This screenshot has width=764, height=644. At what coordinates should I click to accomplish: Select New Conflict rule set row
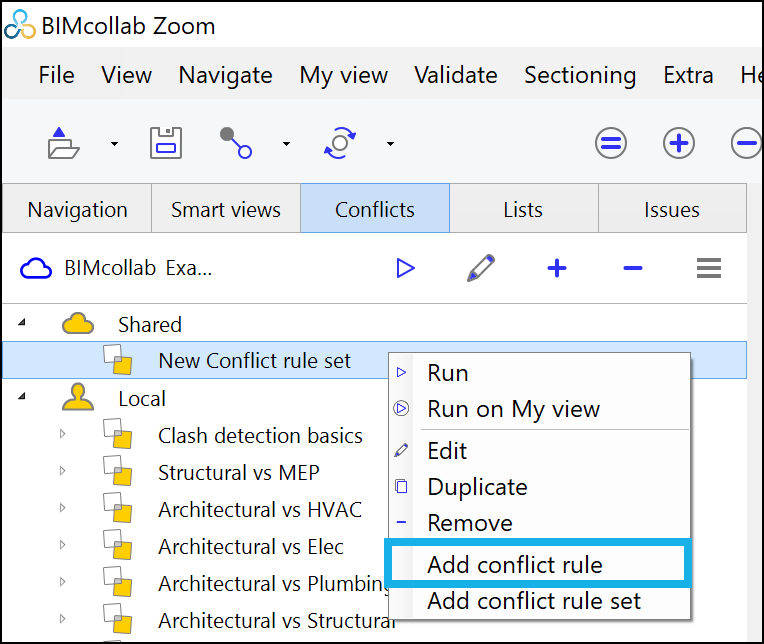(x=374, y=360)
